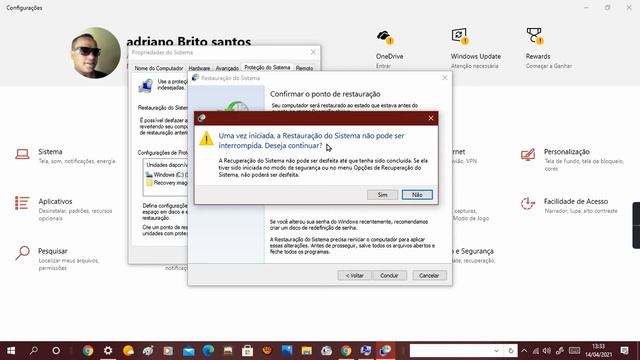Screen dimensions: 640x360
Task: Open Remoto tab in Propriedades do Sistema
Action: pos(304,68)
